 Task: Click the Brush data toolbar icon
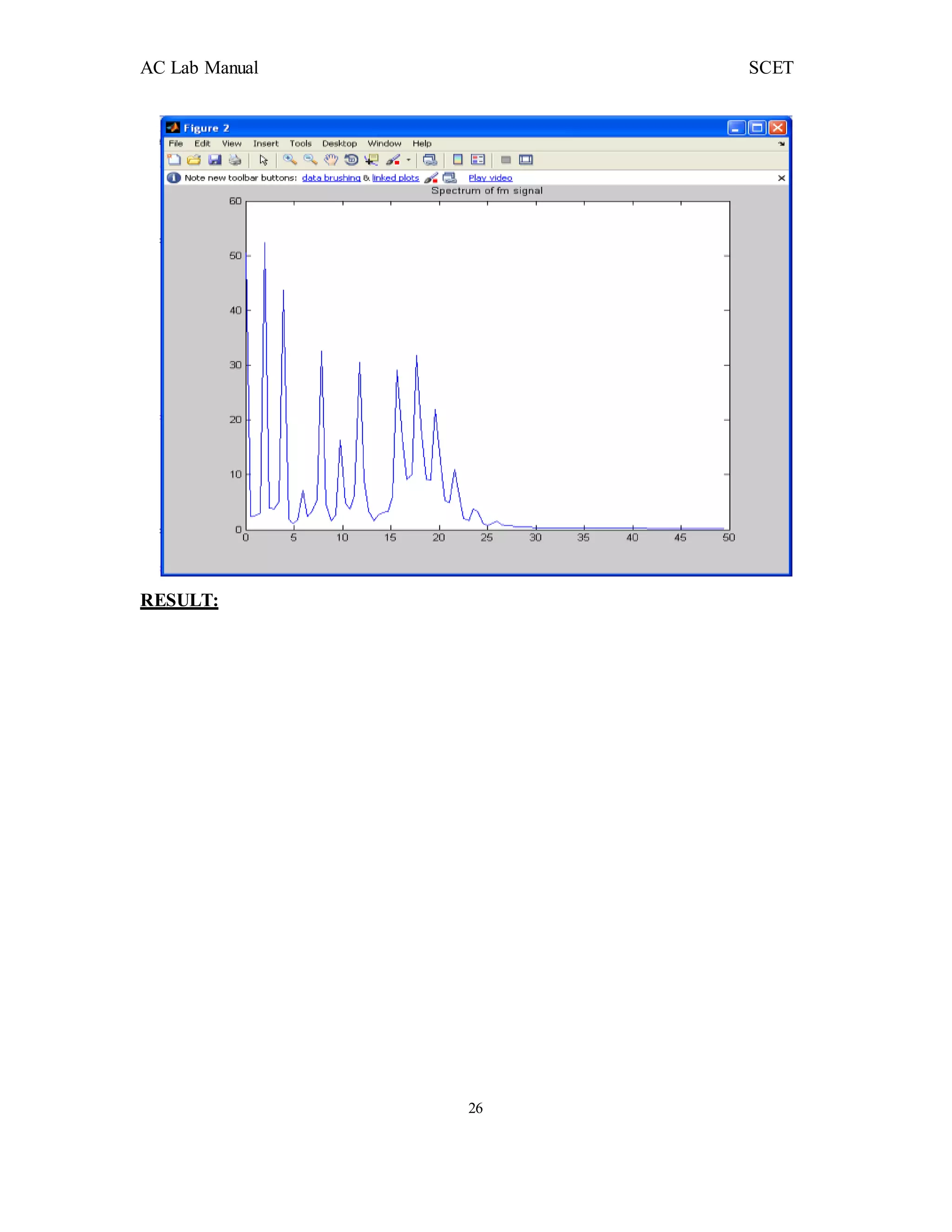click(x=392, y=160)
